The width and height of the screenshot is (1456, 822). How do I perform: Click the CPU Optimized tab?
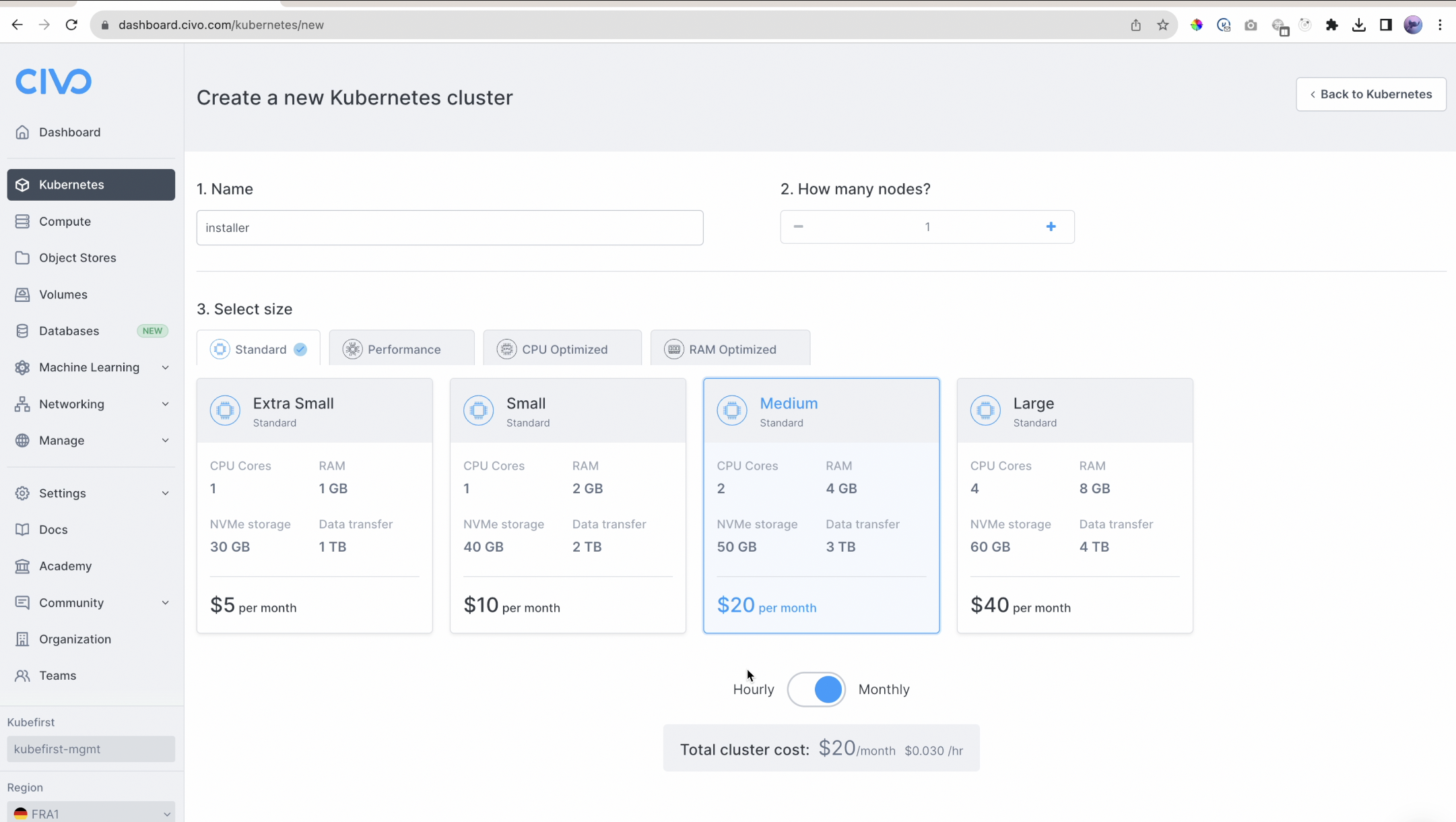[x=564, y=349]
